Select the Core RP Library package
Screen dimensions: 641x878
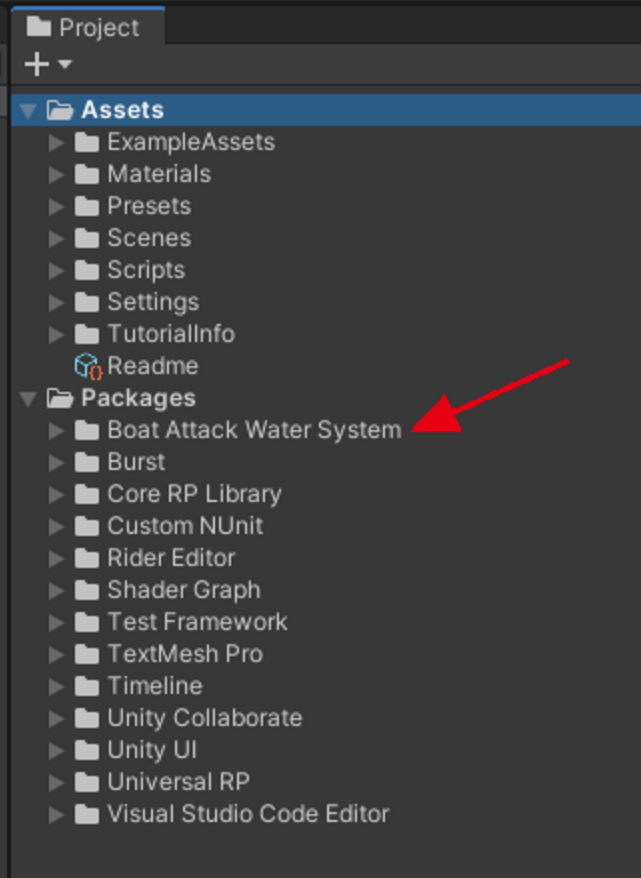point(194,494)
